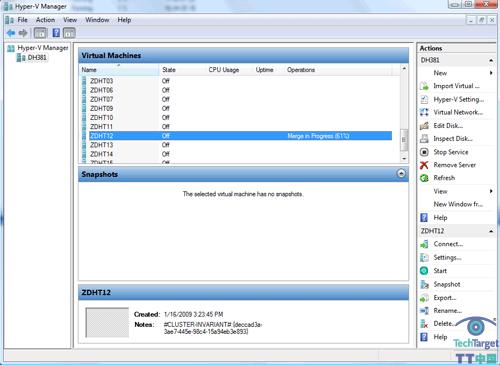Select the ZDHT14 virtual machine
This screenshot has width=500, height=365.
click(101, 154)
